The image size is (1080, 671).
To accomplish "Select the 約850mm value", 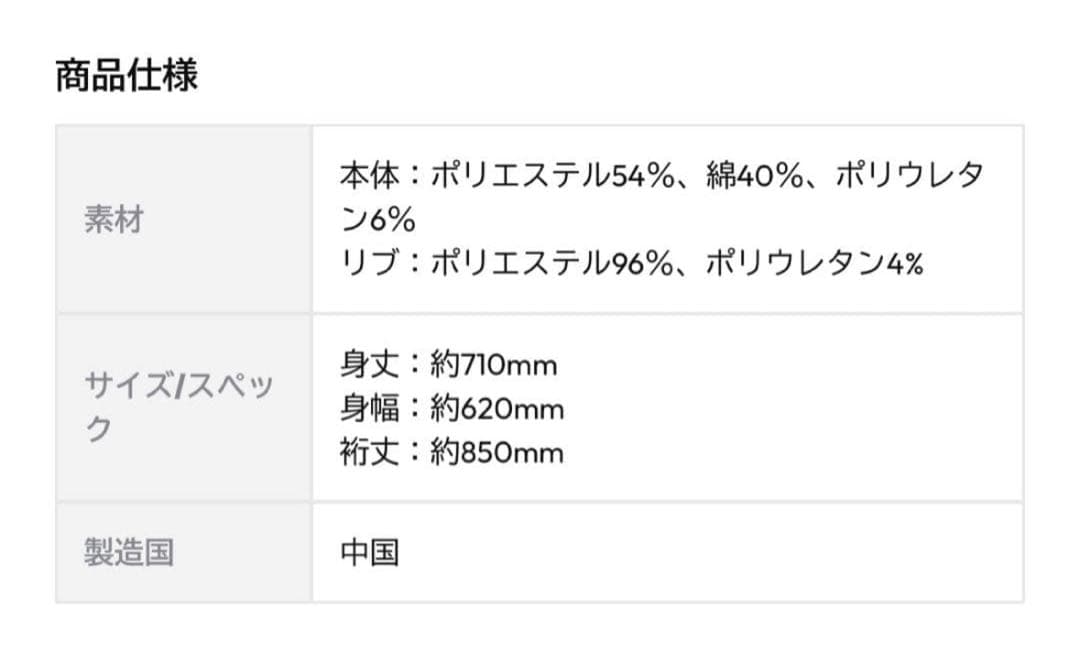I will 497,453.
